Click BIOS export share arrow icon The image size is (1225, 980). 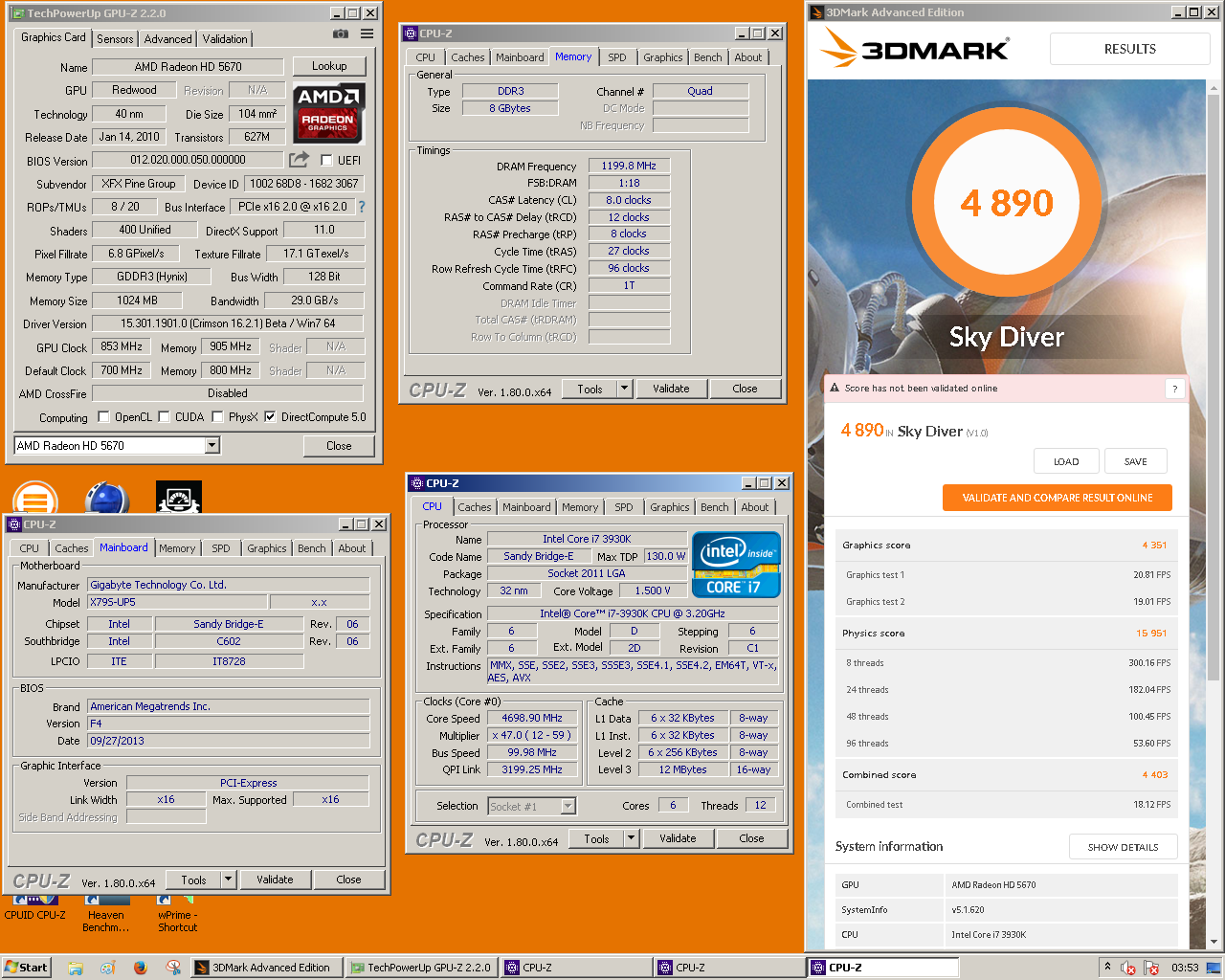(x=300, y=160)
